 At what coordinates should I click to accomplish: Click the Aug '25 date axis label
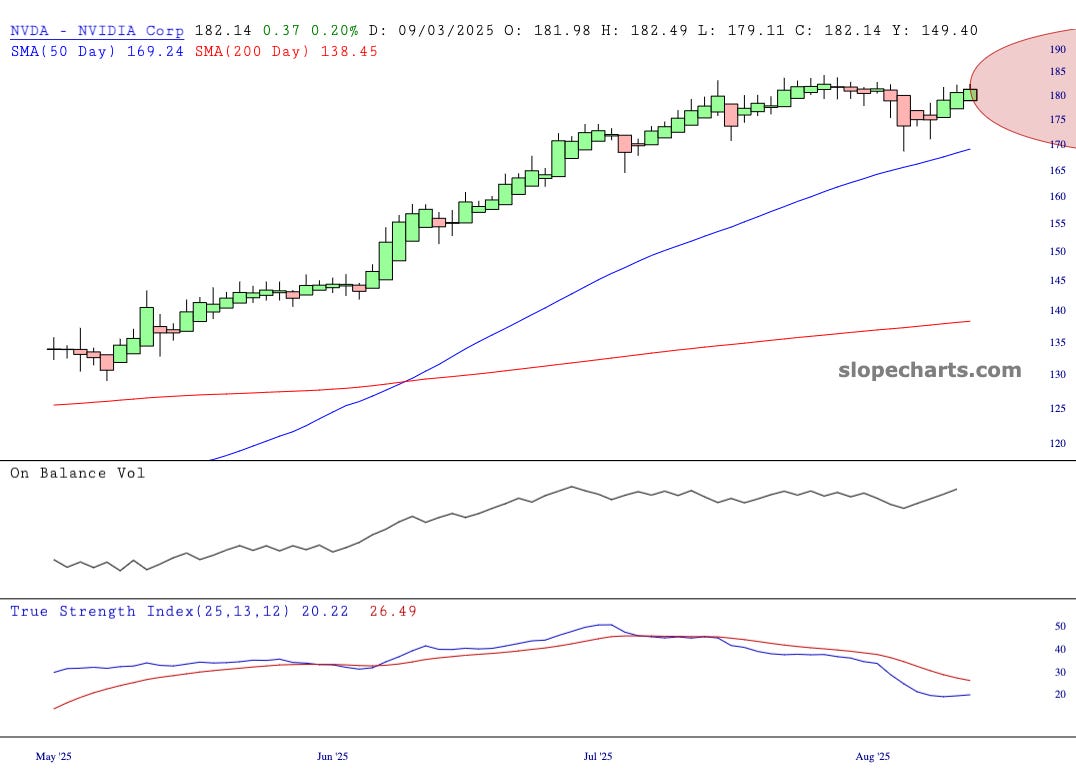pos(873,756)
